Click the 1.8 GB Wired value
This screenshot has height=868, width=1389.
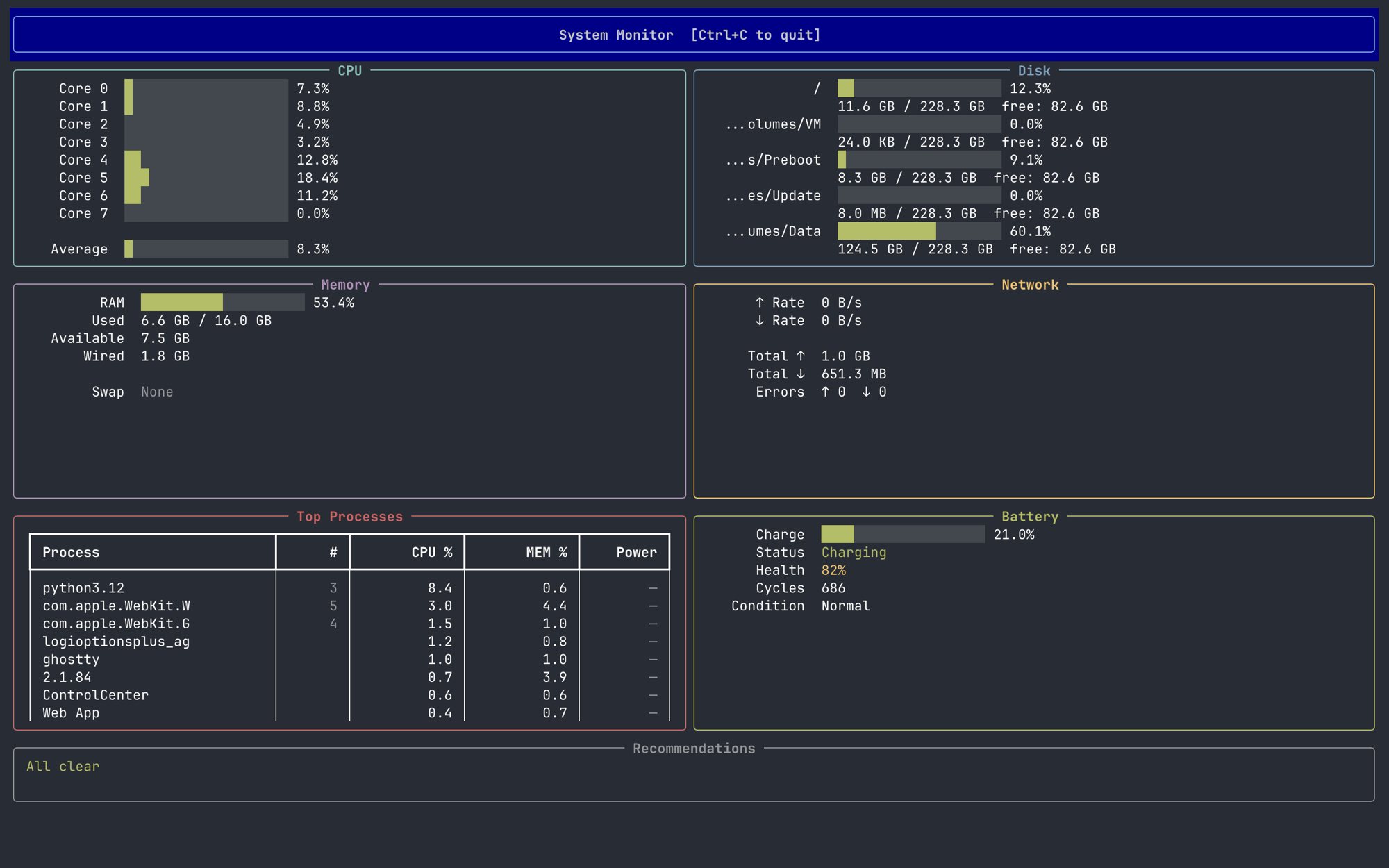(x=165, y=356)
